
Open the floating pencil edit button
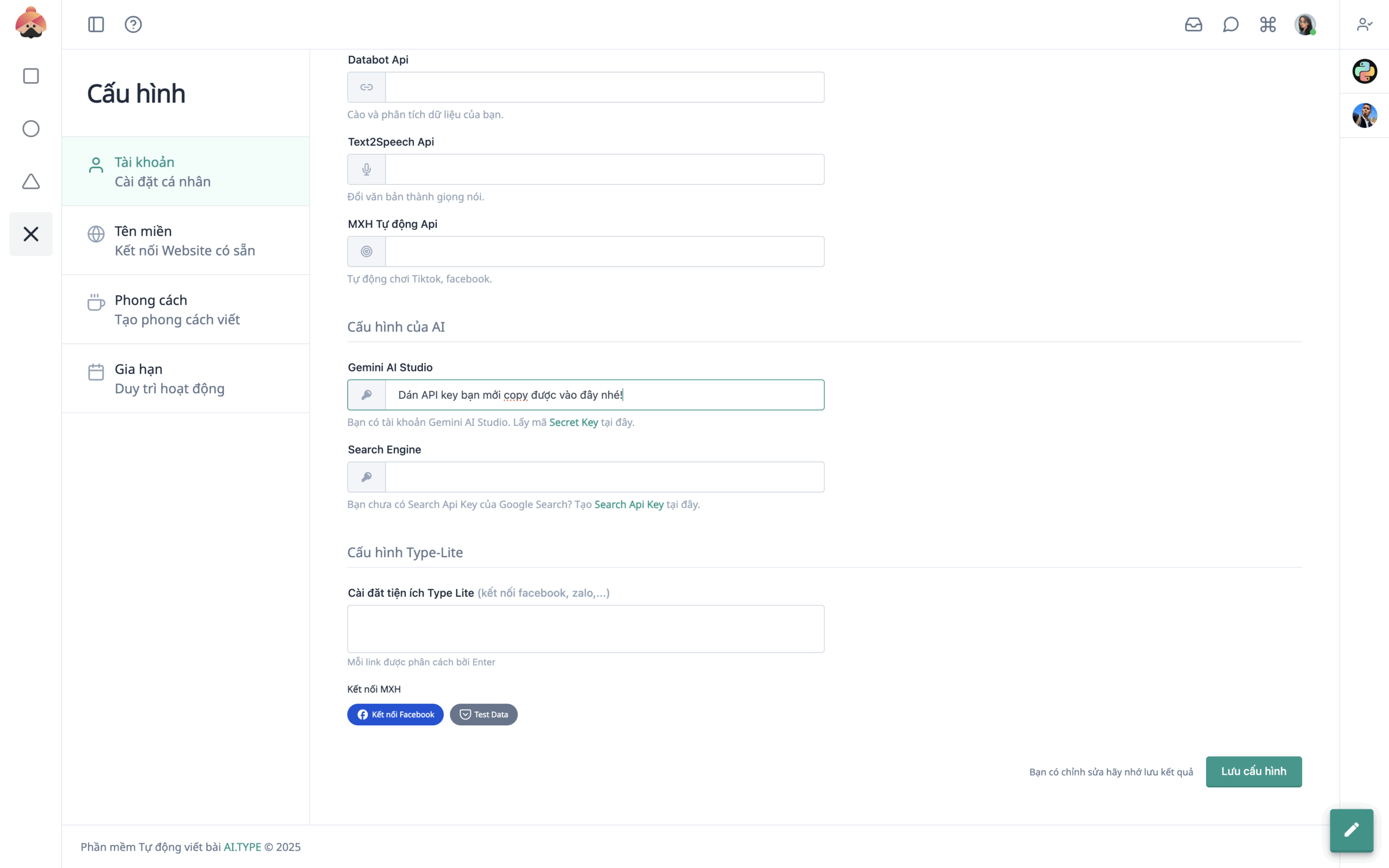[x=1352, y=831]
